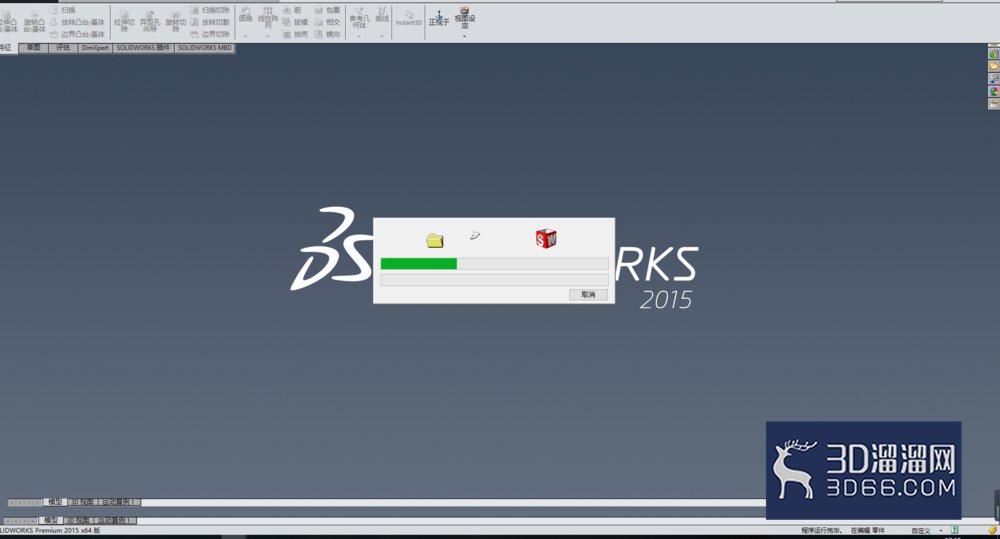Switch to the SOLIDWORKS MBD tab

(x=205, y=48)
